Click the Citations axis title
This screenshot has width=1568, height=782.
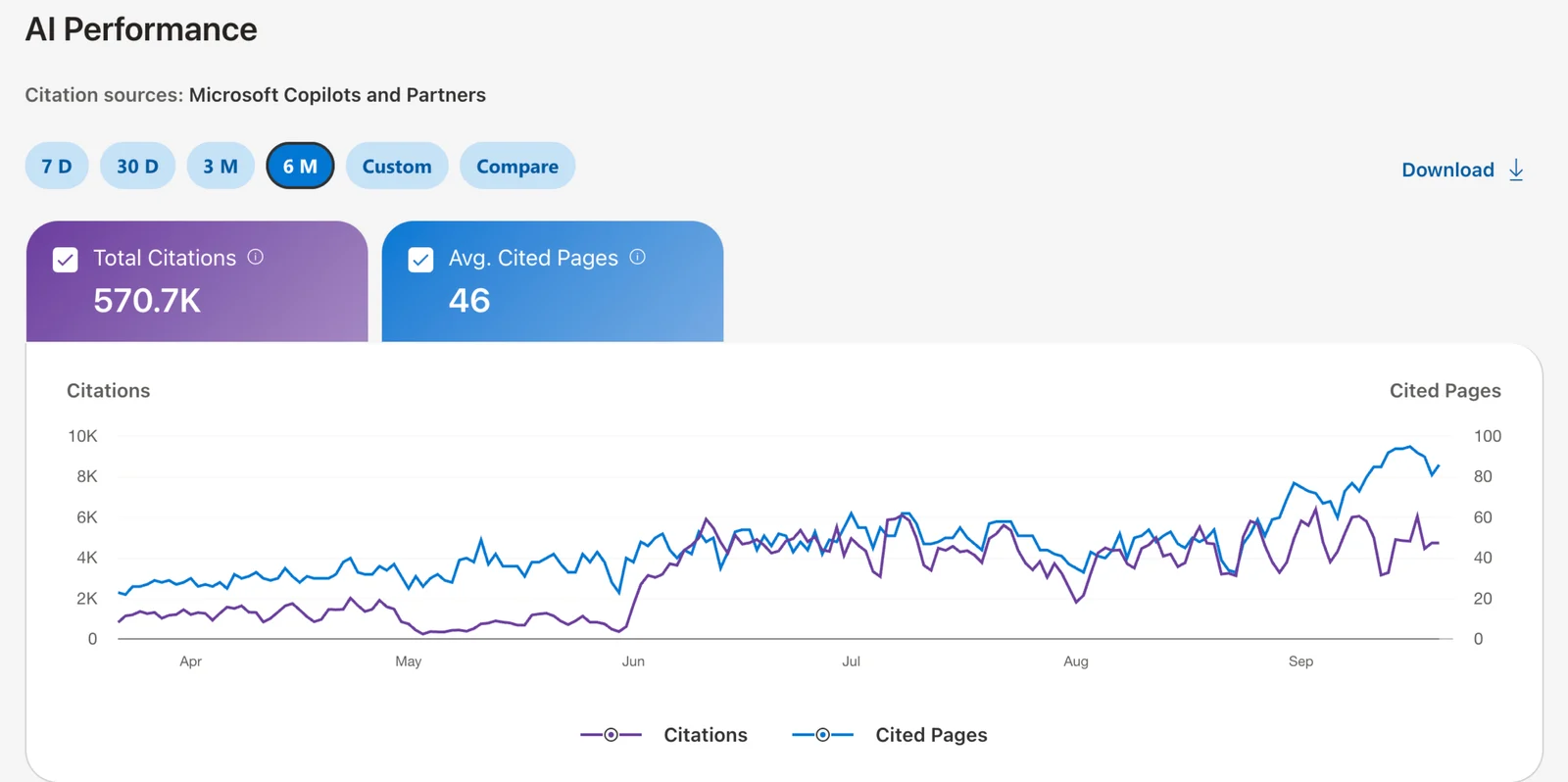tap(108, 390)
